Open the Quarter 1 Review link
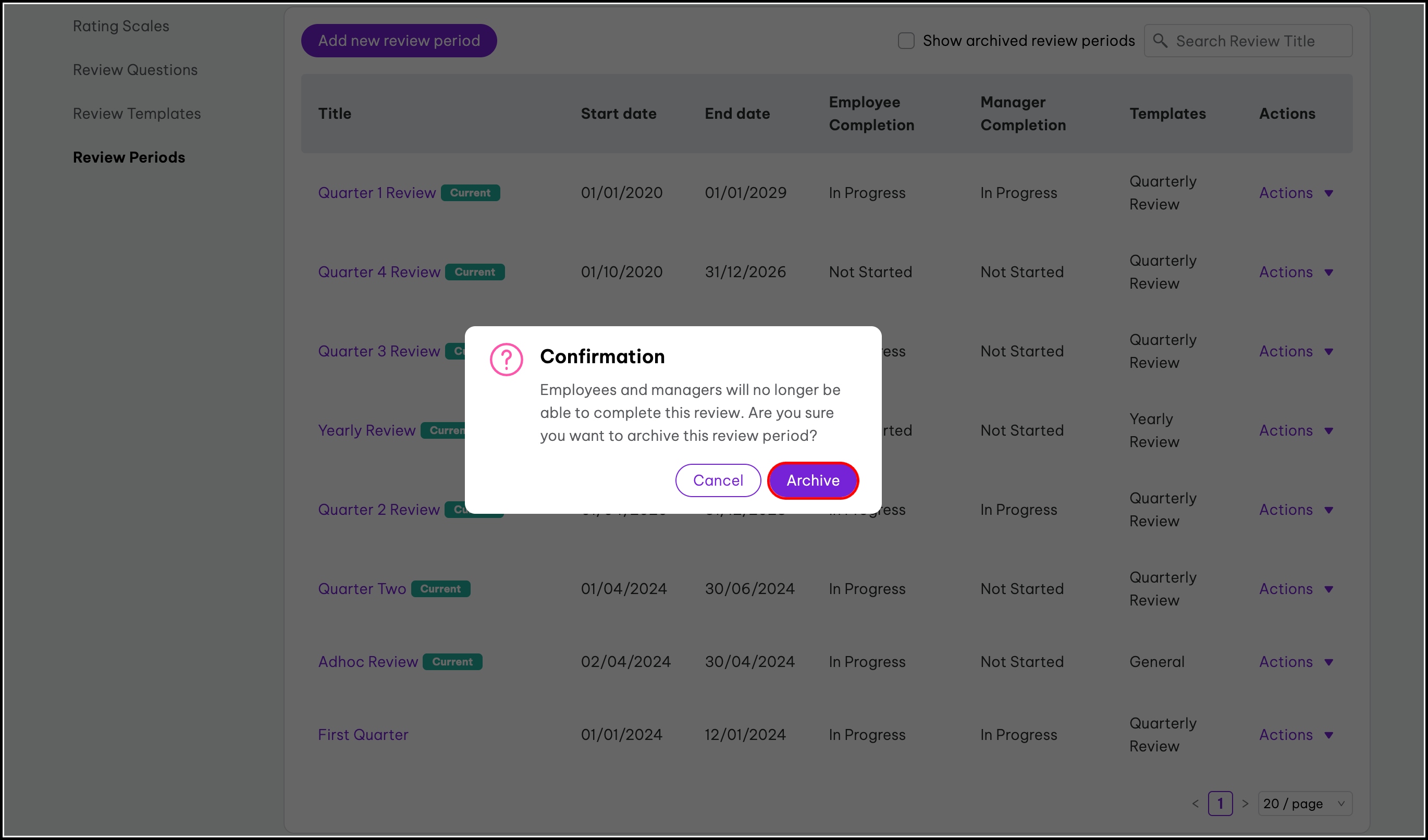 [376, 193]
